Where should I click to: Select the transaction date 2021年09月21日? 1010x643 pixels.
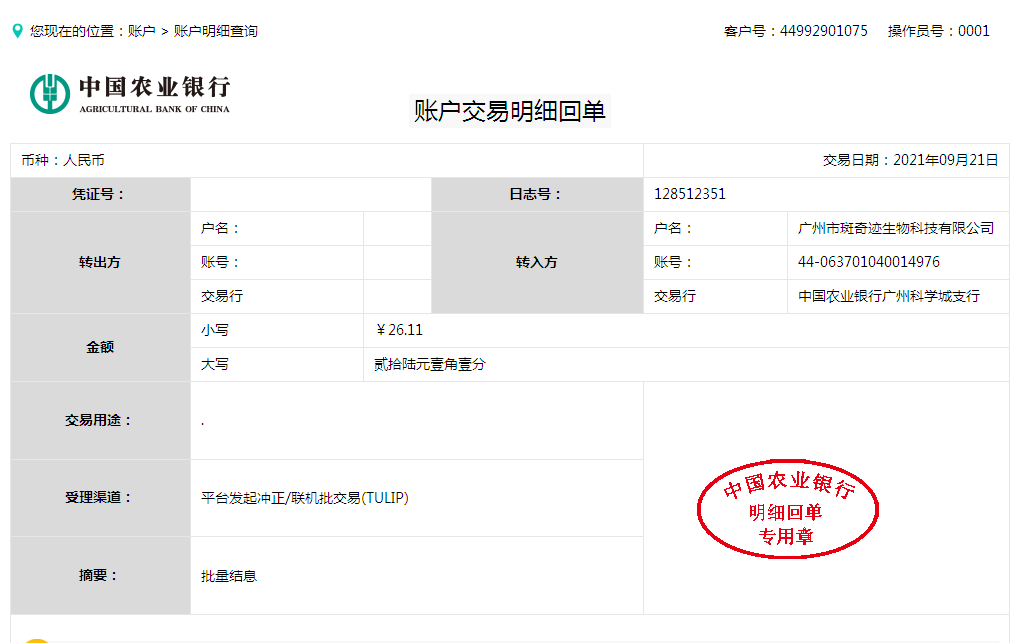pos(946,160)
